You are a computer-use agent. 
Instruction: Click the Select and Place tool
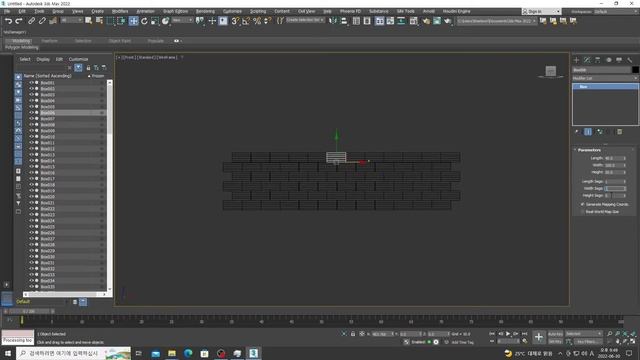click(165, 21)
